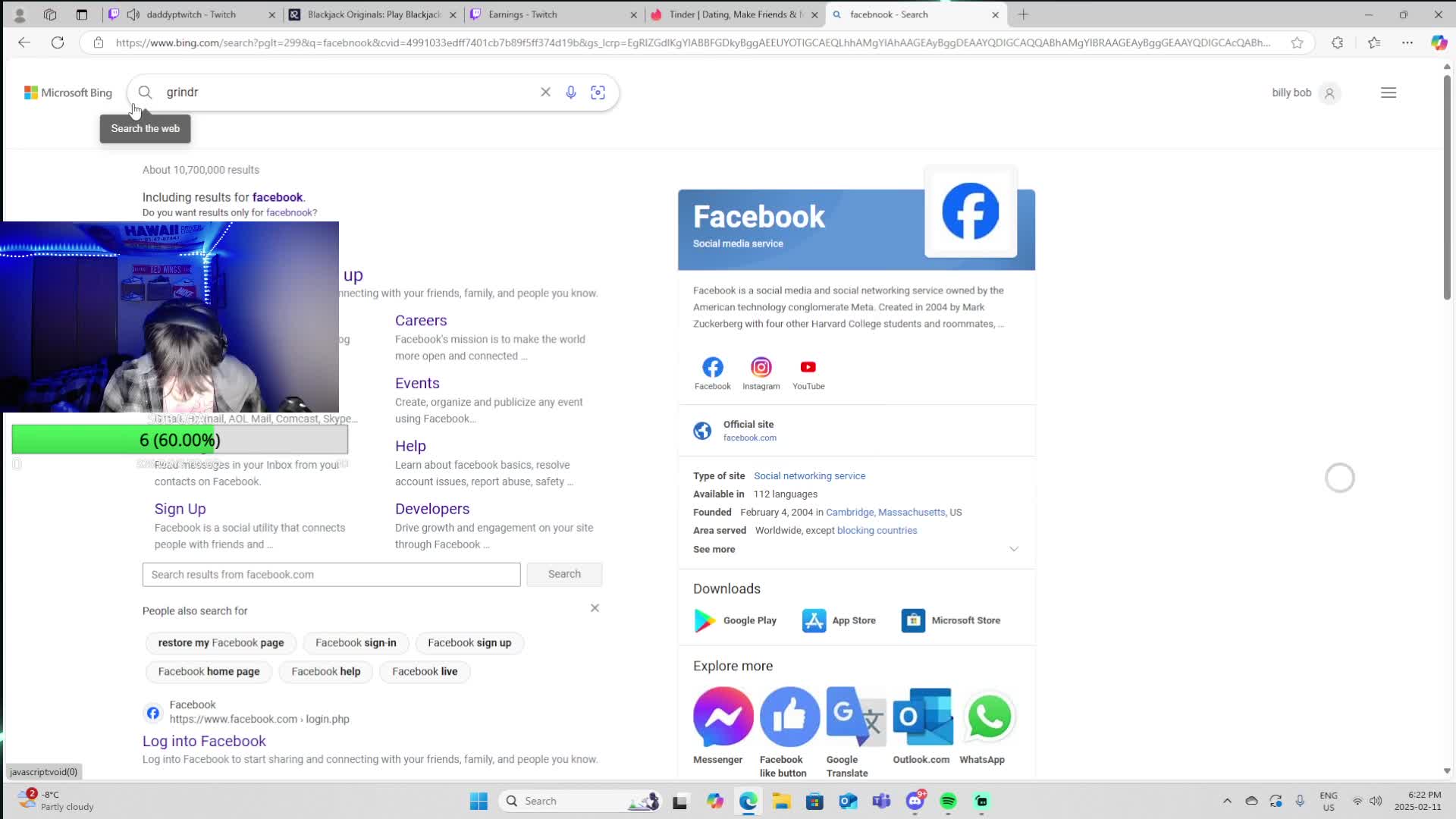Open Windows Start button
Image resolution: width=1456 pixels, height=819 pixels.
479,801
